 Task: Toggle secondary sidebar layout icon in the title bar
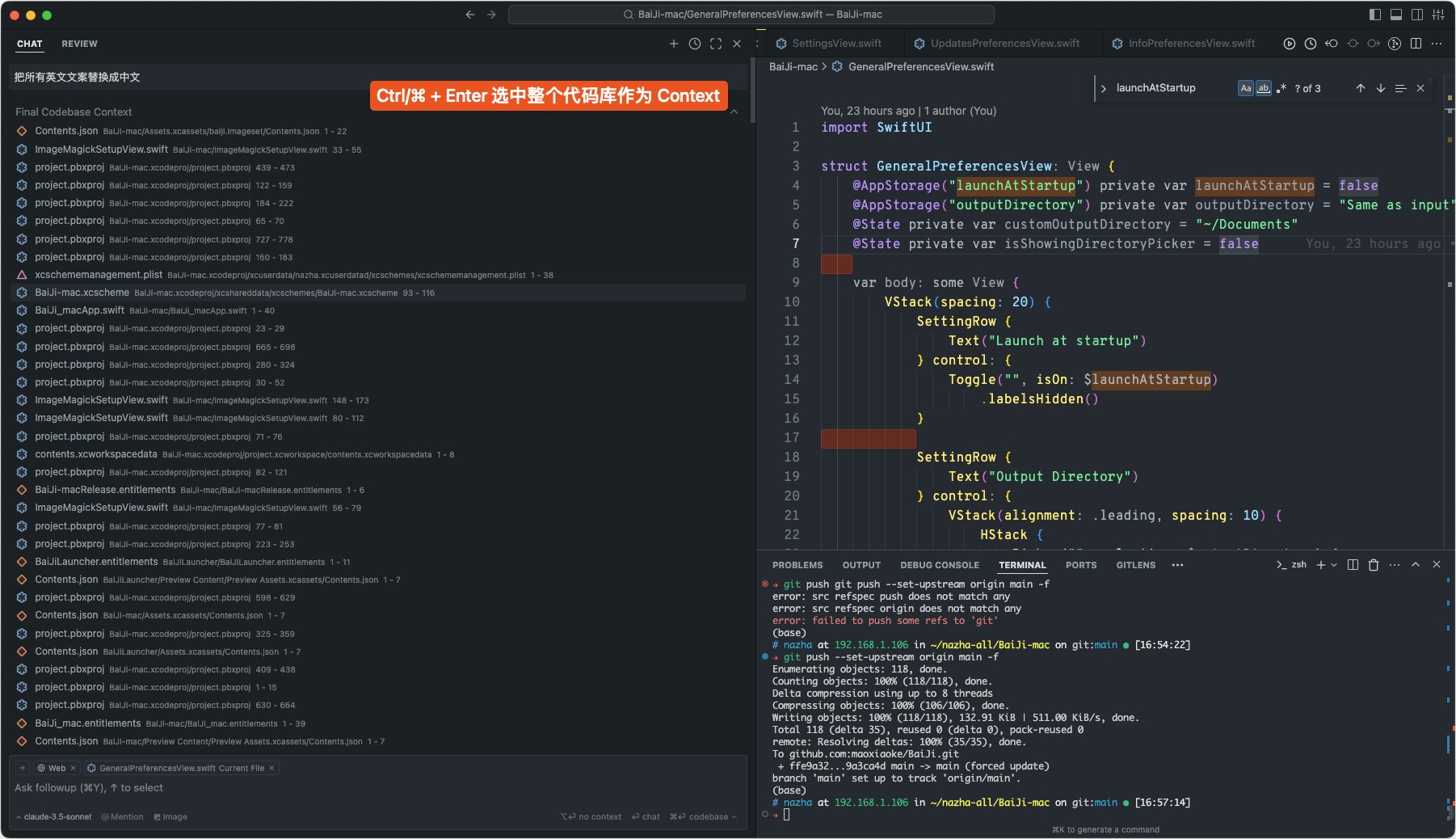[1417, 15]
